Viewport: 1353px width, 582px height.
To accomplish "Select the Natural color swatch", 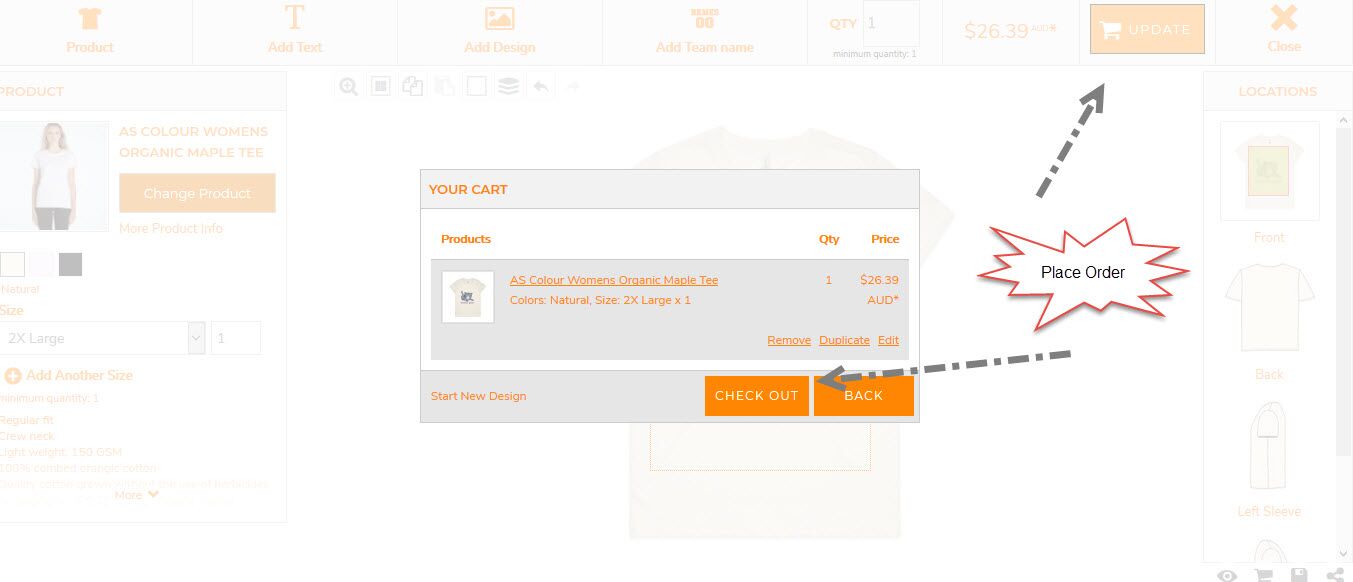I will 13,263.
